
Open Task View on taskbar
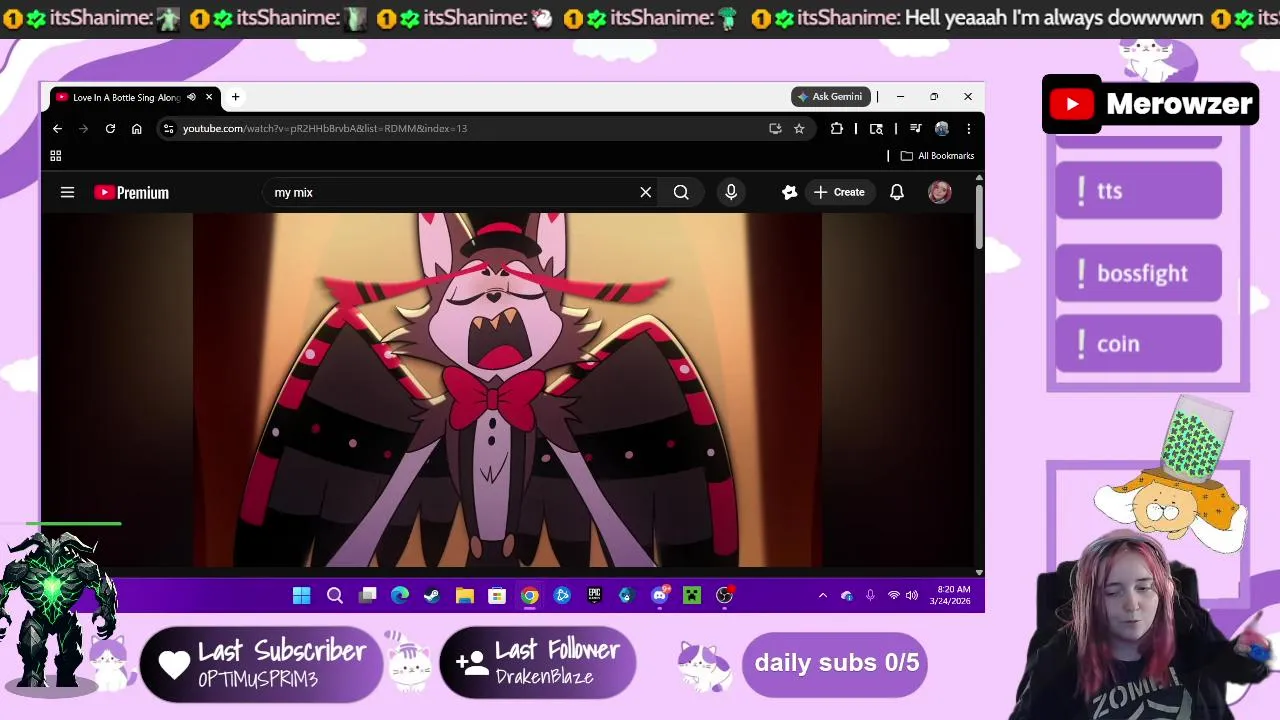click(x=367, y=596)
